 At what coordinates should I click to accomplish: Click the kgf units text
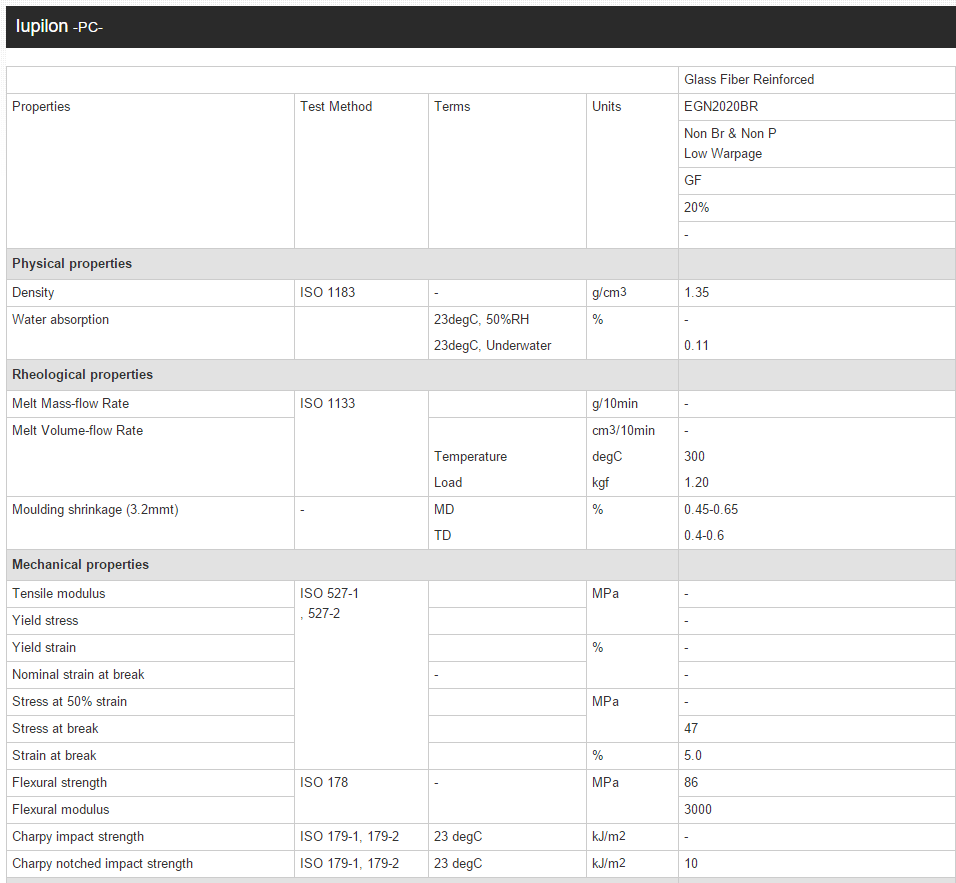click(601, 482)
